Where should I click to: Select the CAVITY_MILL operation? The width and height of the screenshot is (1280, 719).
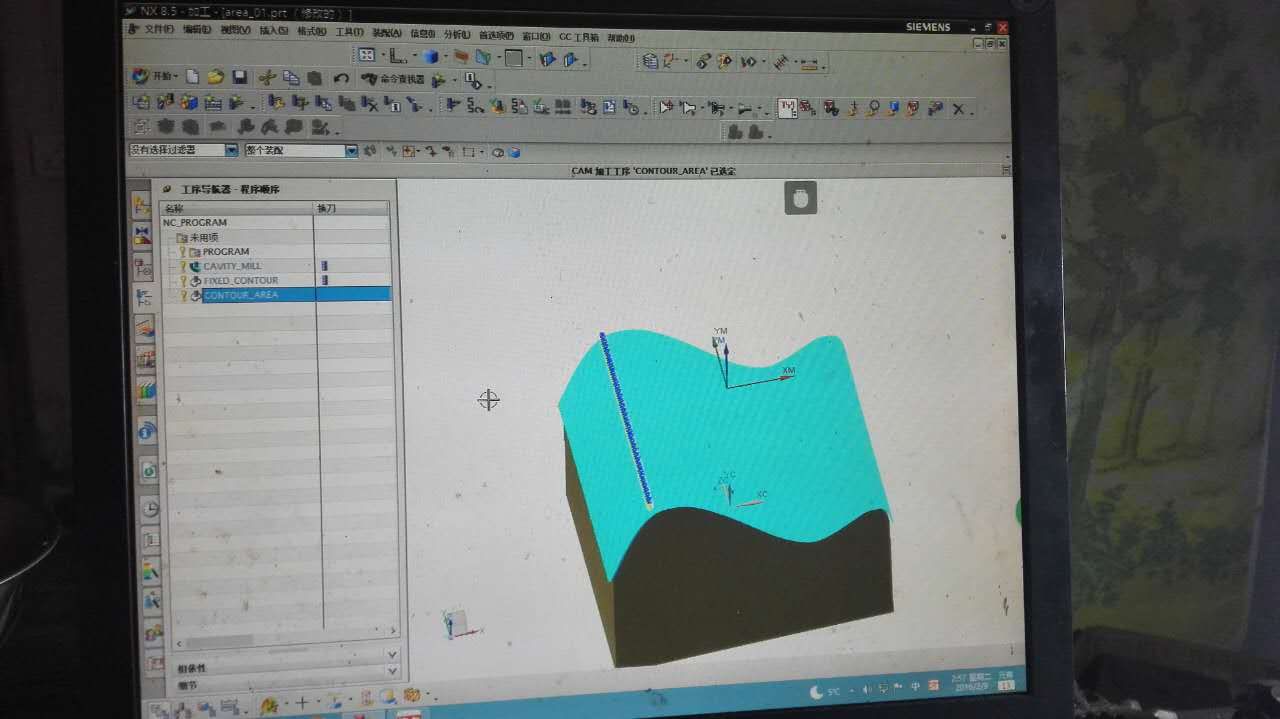[232, 266]
